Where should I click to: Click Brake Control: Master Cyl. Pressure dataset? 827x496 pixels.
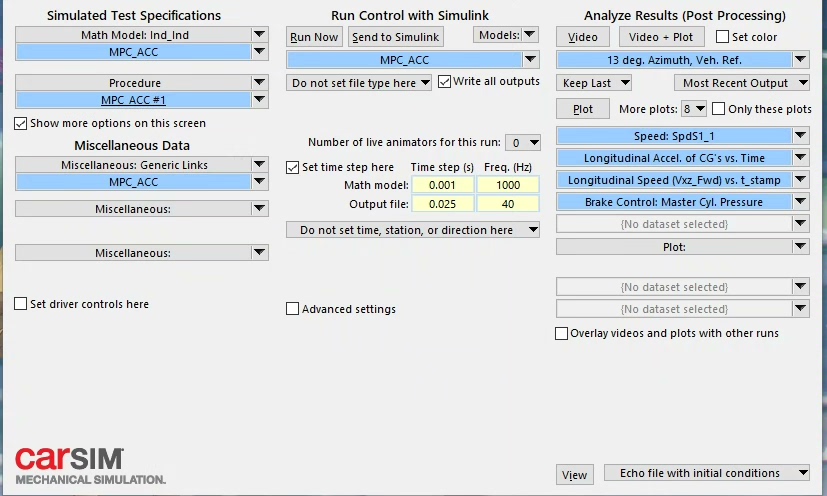click(674, 202)
